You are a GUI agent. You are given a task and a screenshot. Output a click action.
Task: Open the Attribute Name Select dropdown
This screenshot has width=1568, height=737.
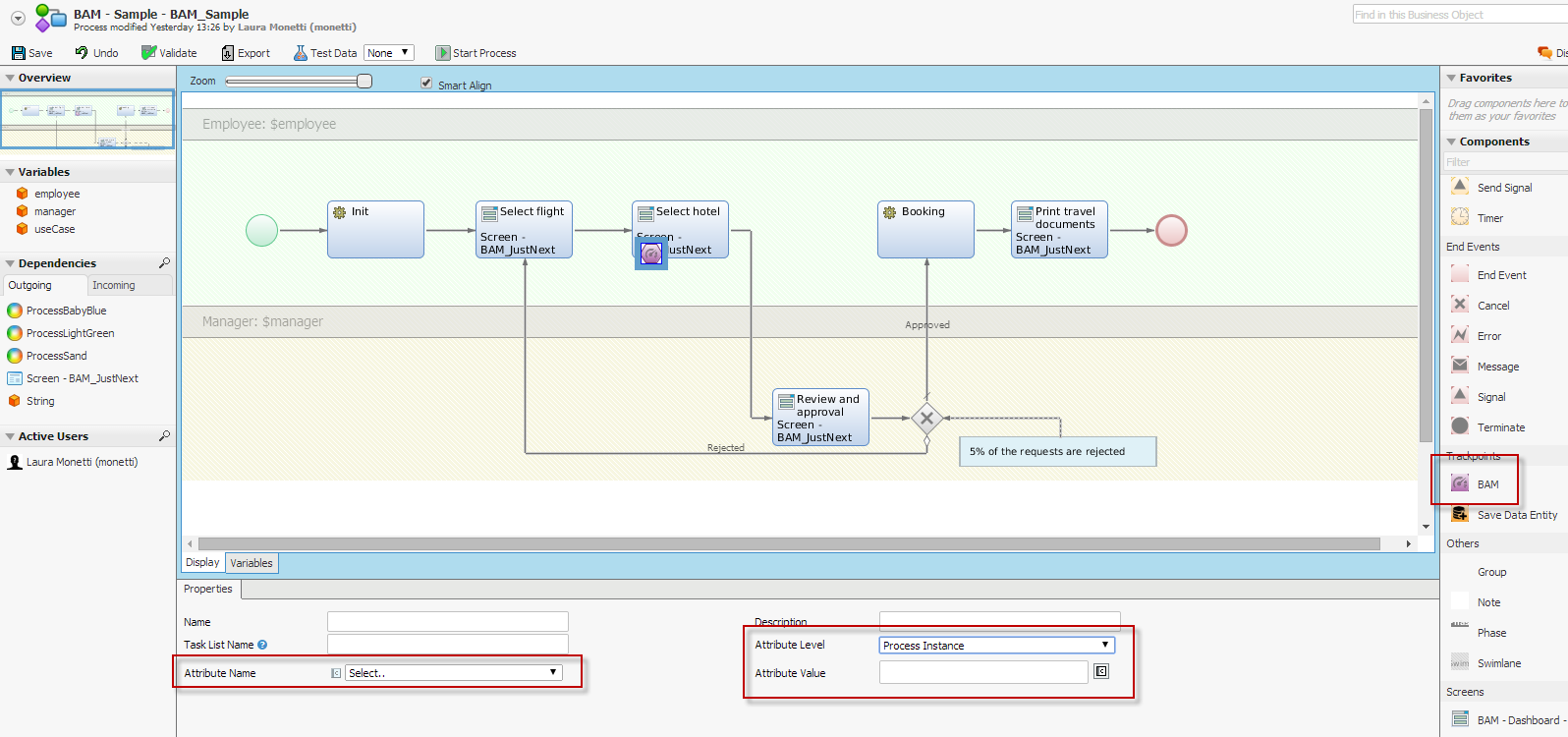(x=454, y=673)
